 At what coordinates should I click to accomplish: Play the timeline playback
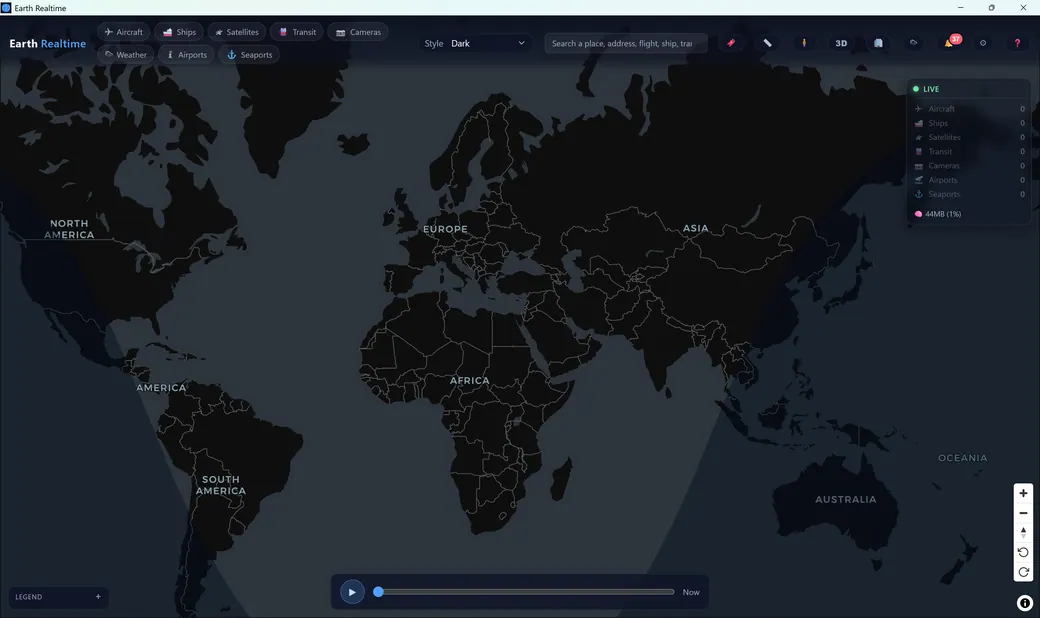(352, 592)
